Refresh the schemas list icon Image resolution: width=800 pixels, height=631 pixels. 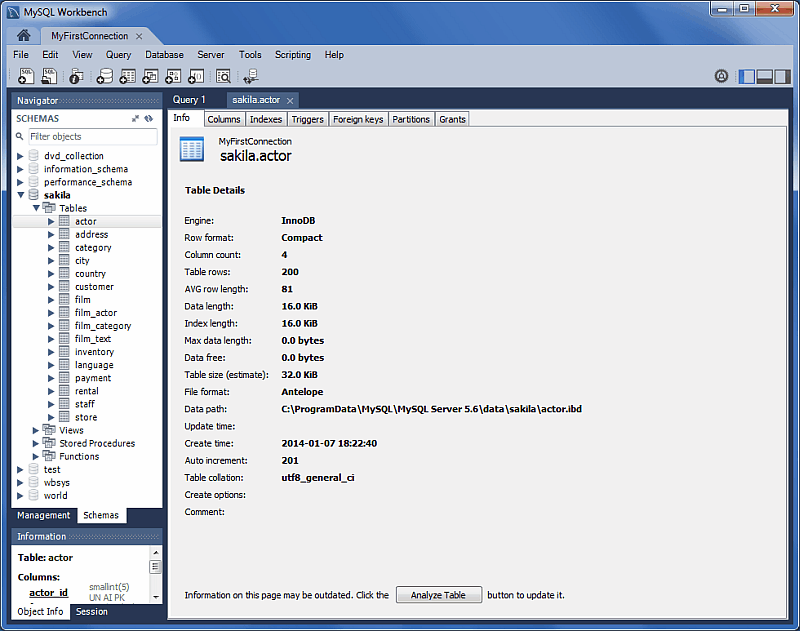[149, 118]
